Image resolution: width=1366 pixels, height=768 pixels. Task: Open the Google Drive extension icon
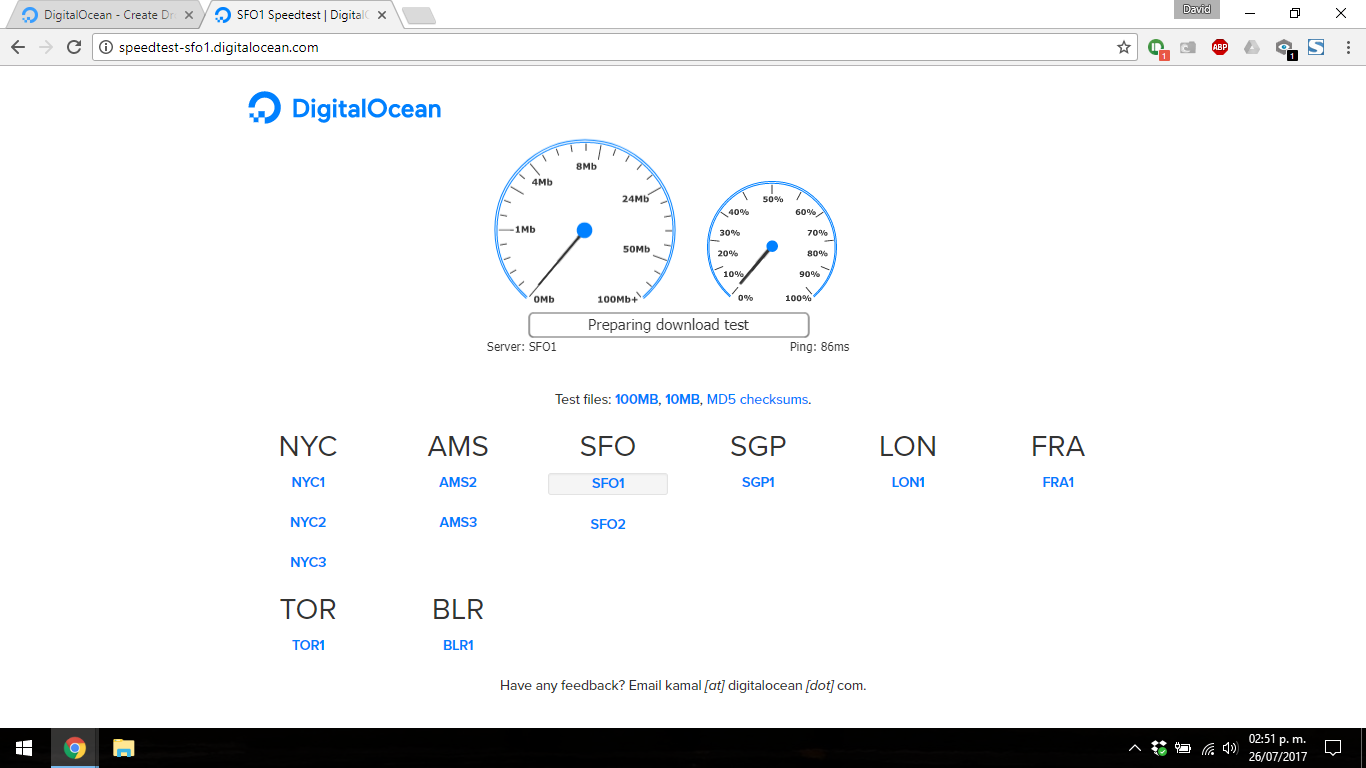pyautogui.click(x=1252, y=47)
